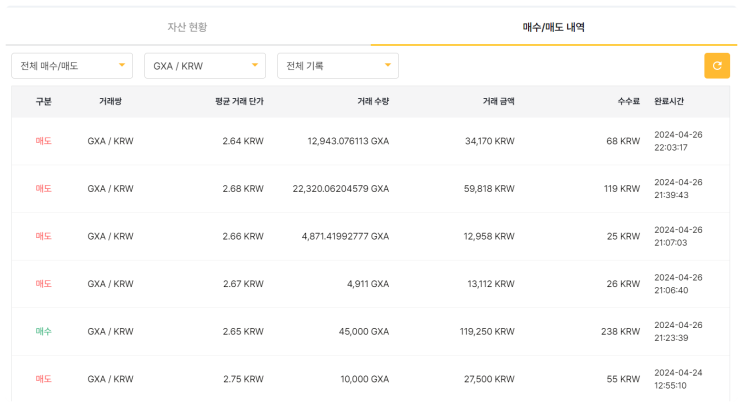Select 매도 label in the 22:03:17 row
Image resolution: width=743 pixels, height=407 pixels.
(44, 141)
